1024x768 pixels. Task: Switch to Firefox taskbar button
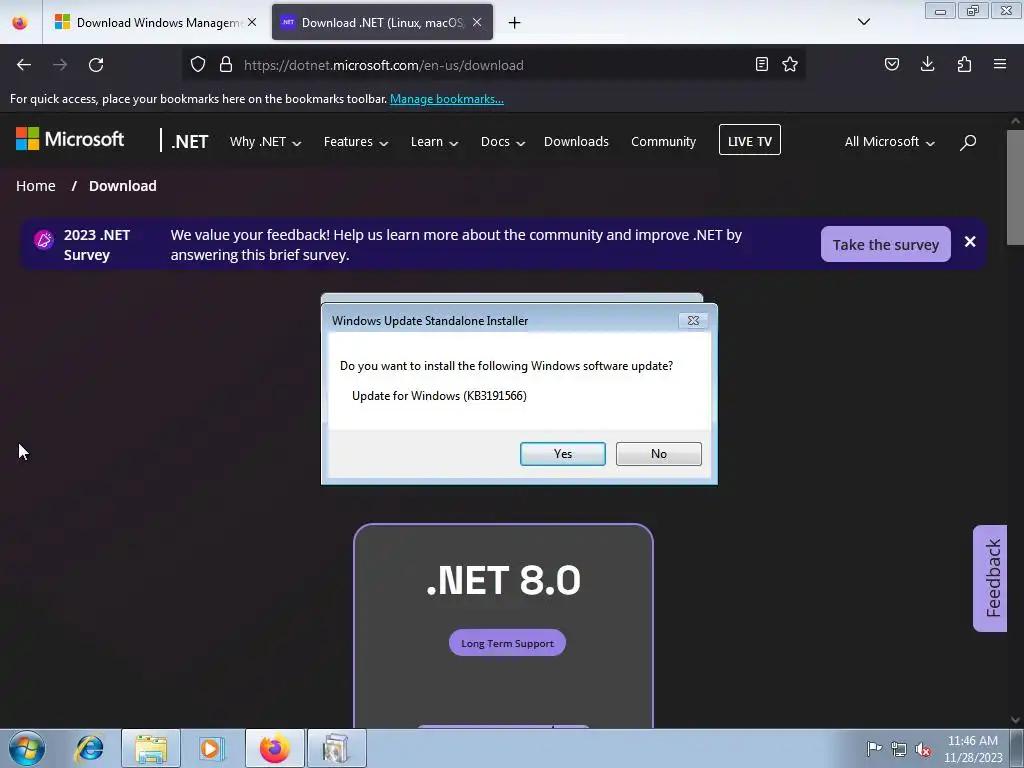(274, 748)
